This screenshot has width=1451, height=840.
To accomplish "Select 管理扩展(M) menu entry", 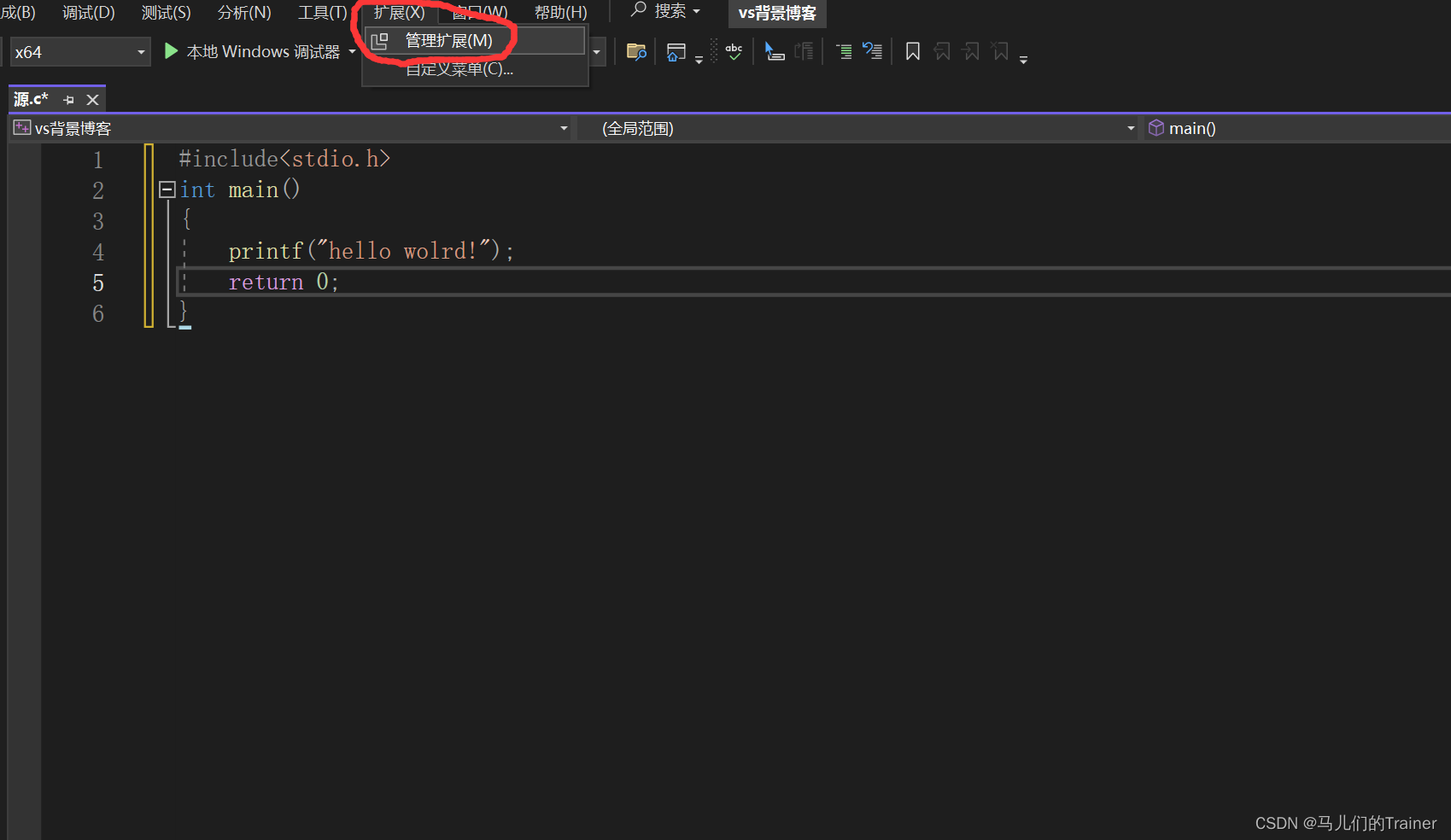I will click(475, 41).
